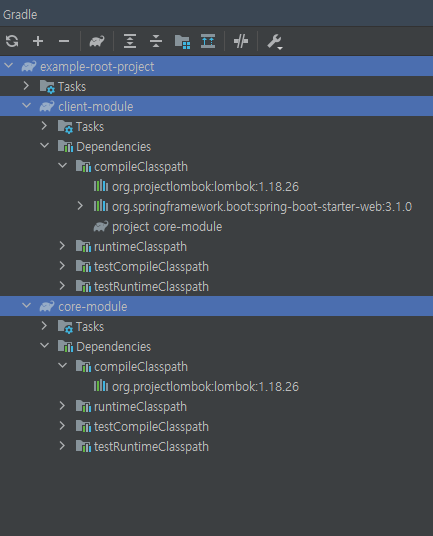Reload all Gradle projects icon
433x536 pixels.
tap(12, 41)
